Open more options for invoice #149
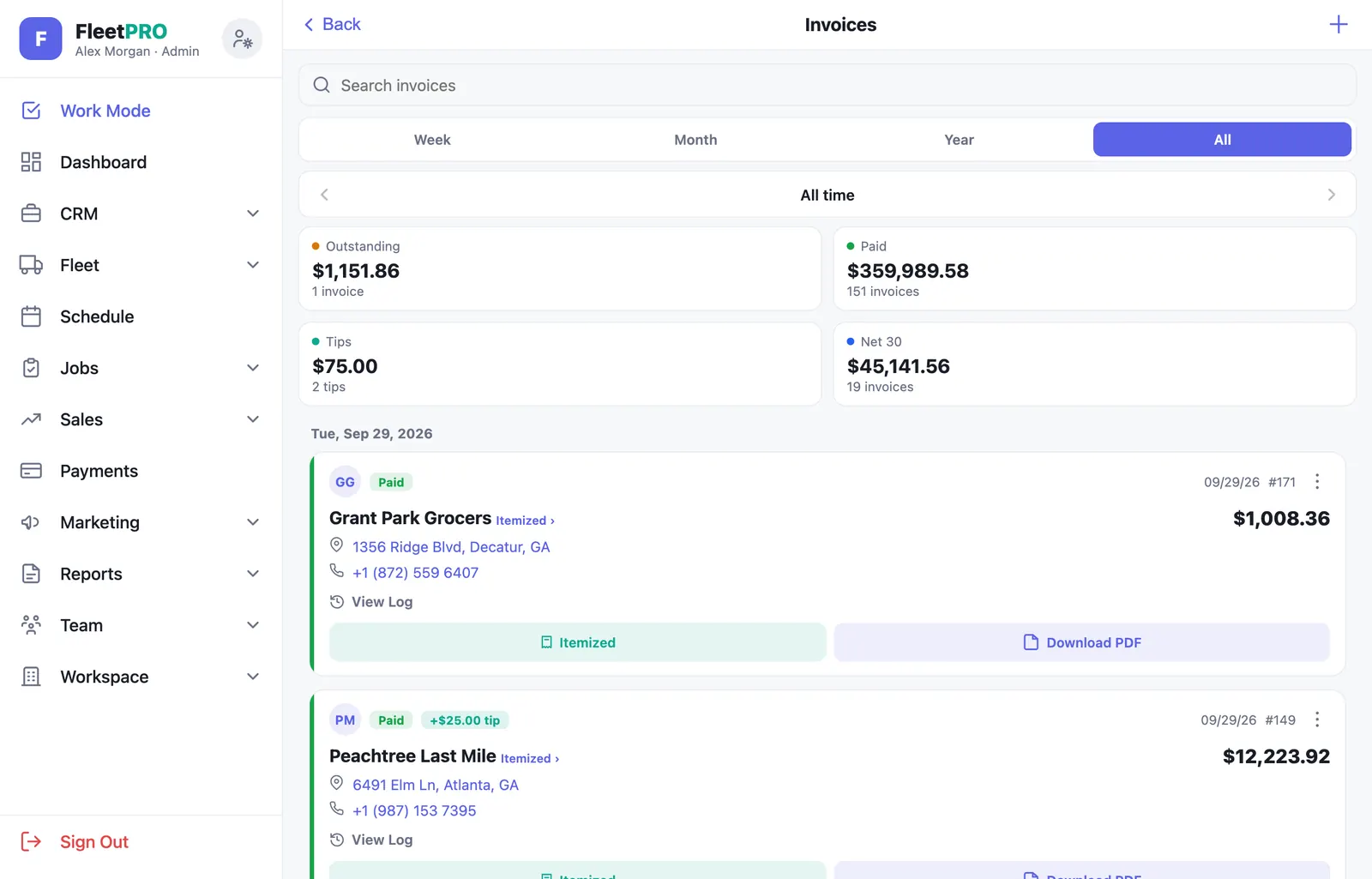The image size is (1372, 879). click(x=1317, y=719)
